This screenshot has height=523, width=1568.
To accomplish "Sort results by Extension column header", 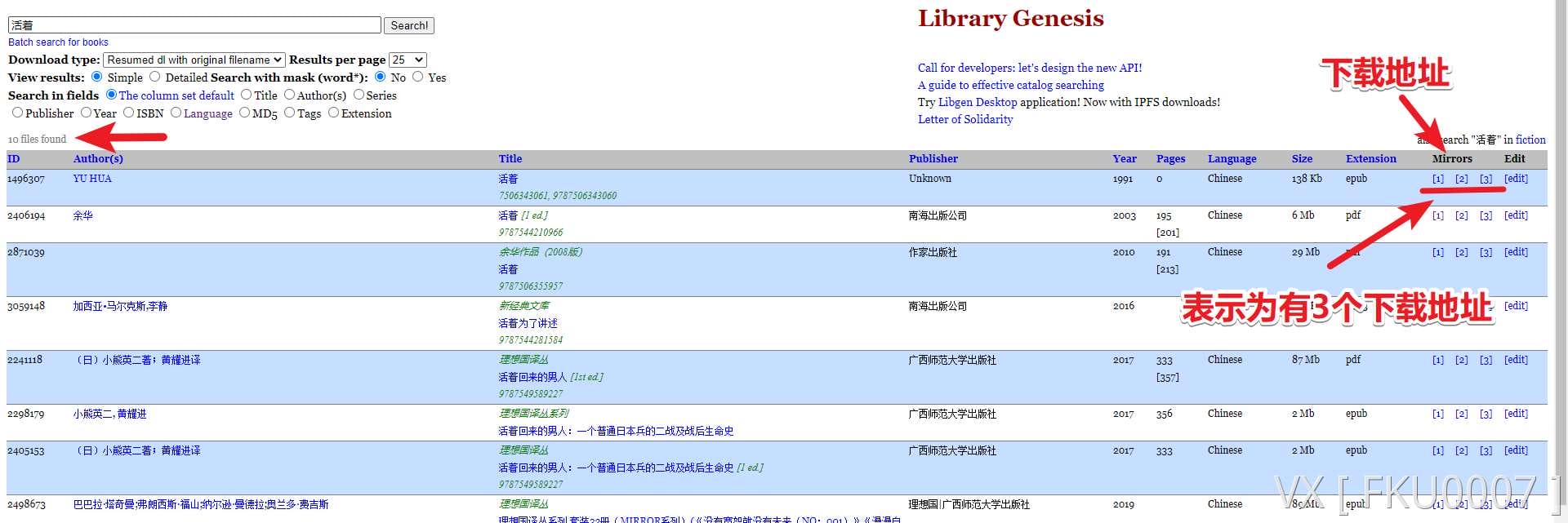I will [1371, 158].
